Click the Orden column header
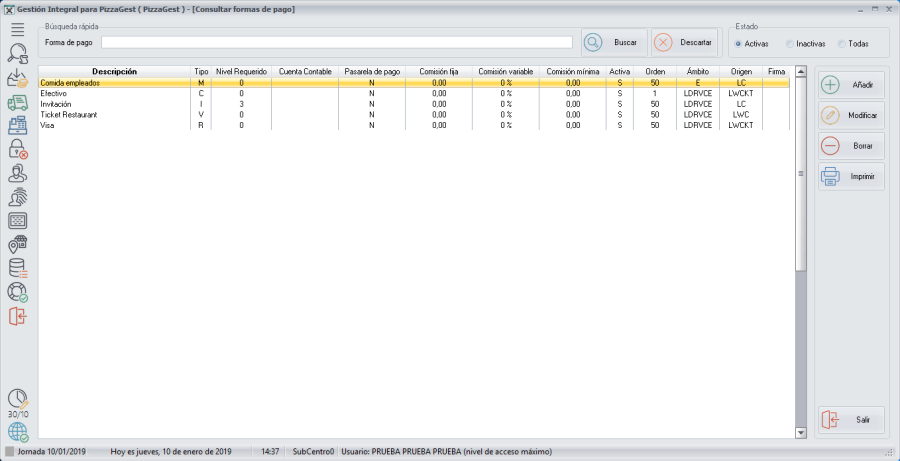Viewport: 900px width, 461px height. tap(654, 72)
